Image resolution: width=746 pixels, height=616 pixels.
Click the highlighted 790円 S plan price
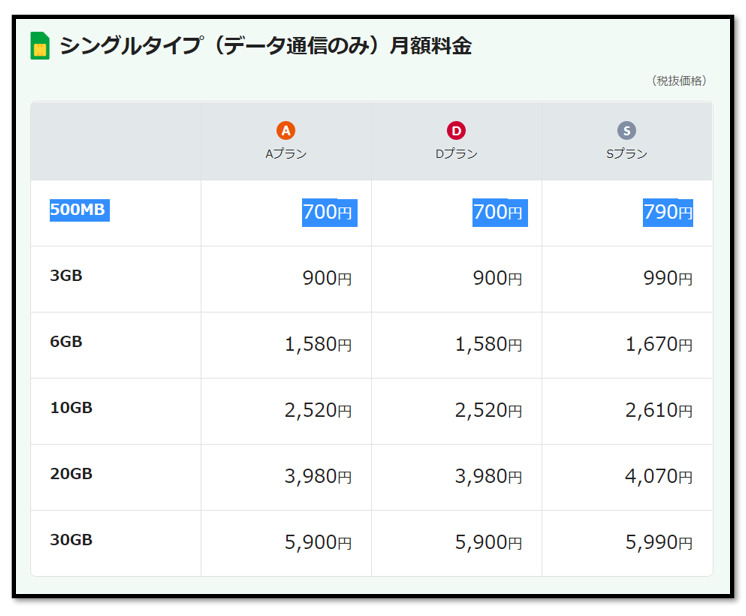coord(668,212)
